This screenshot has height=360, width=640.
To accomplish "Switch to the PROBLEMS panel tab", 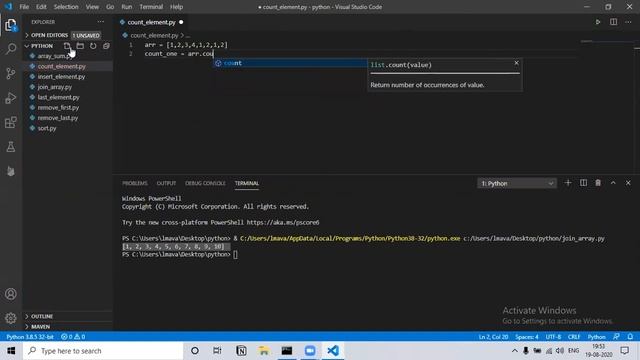I will (135, 183).
